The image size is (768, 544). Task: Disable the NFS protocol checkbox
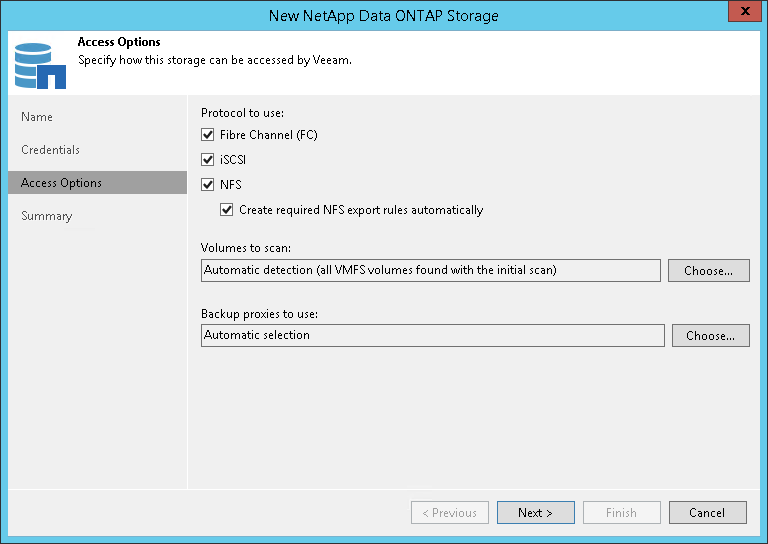tap(208, 184)
